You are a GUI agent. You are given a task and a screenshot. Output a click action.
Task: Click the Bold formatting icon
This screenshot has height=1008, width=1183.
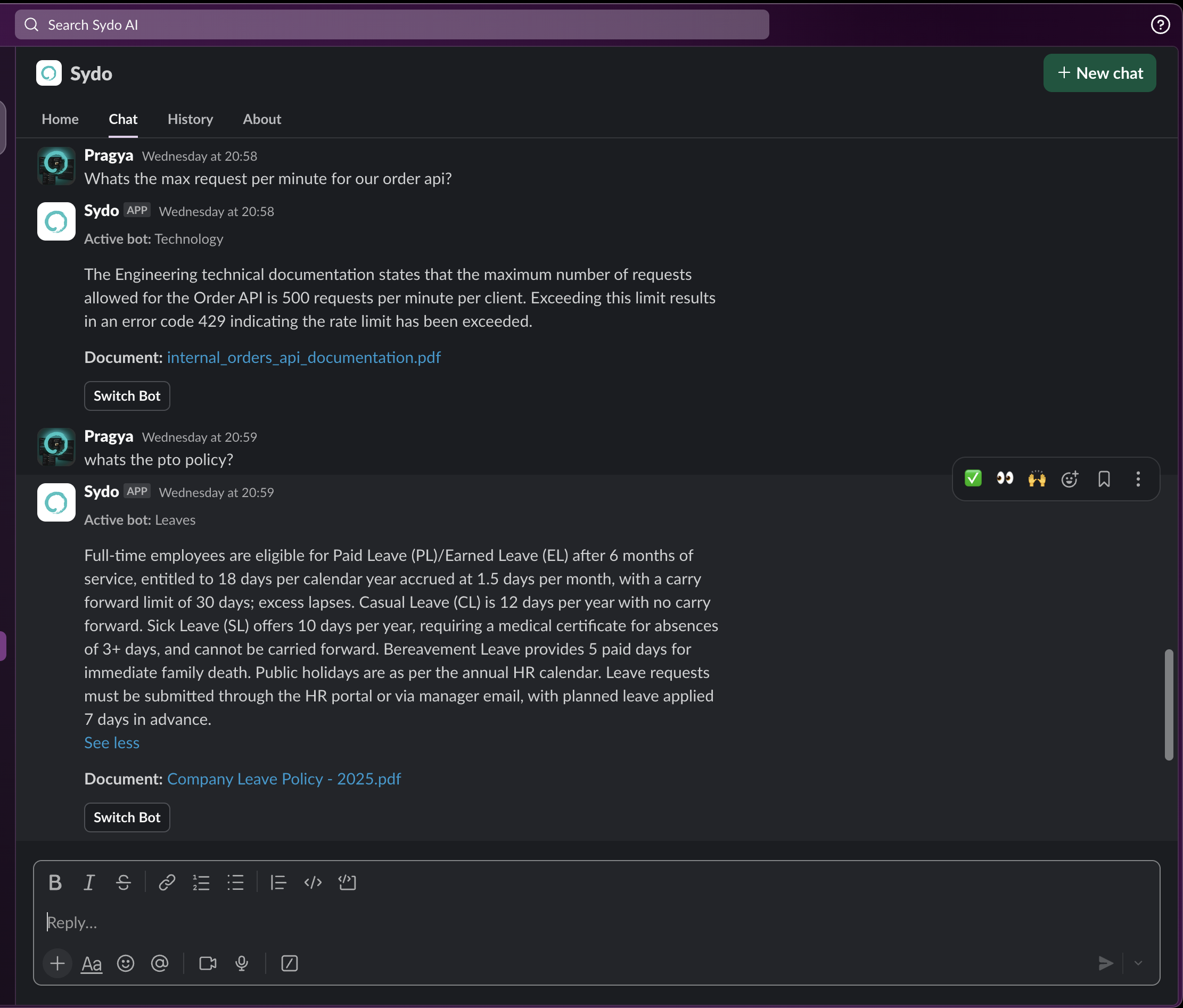click(x=55, y=882)
